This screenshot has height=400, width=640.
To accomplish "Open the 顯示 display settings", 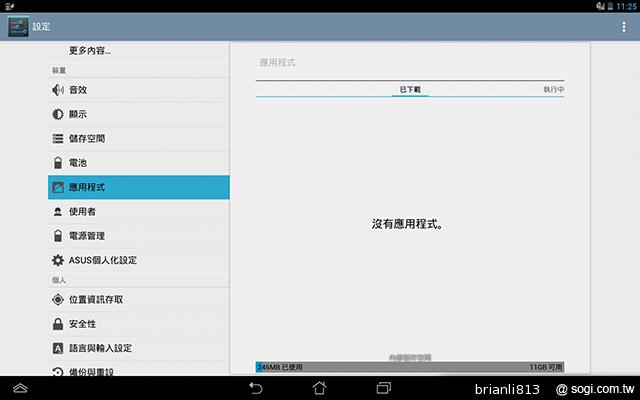I will pyautogui.click(x=139, y=114).
